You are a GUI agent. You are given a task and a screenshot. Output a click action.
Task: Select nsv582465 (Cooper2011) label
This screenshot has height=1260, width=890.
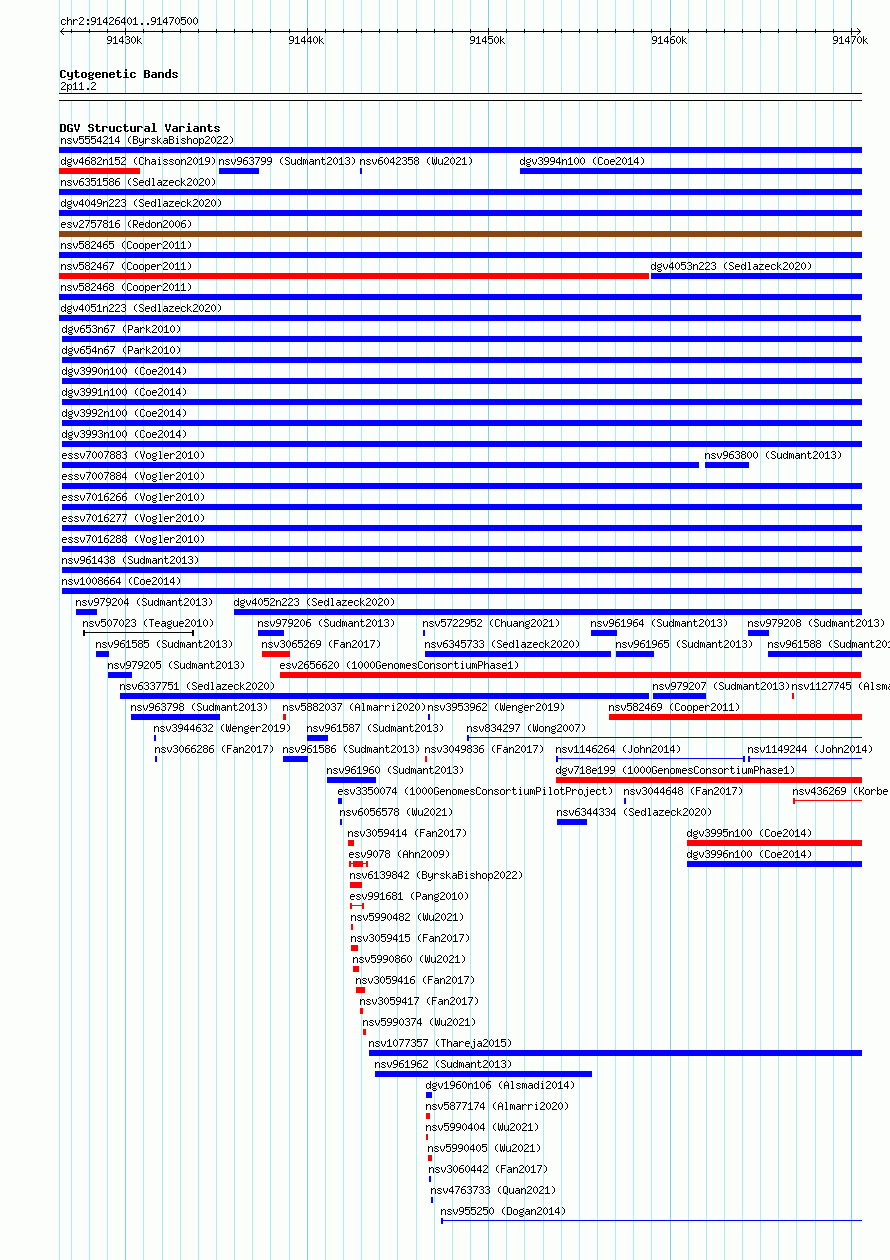point(126,245)
